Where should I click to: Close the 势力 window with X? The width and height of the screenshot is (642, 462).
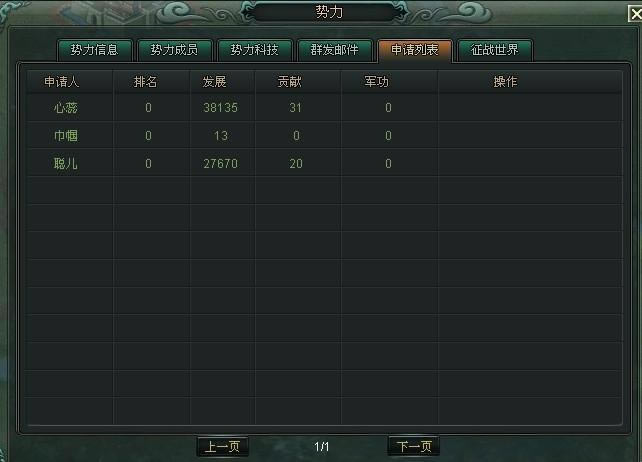635,14
